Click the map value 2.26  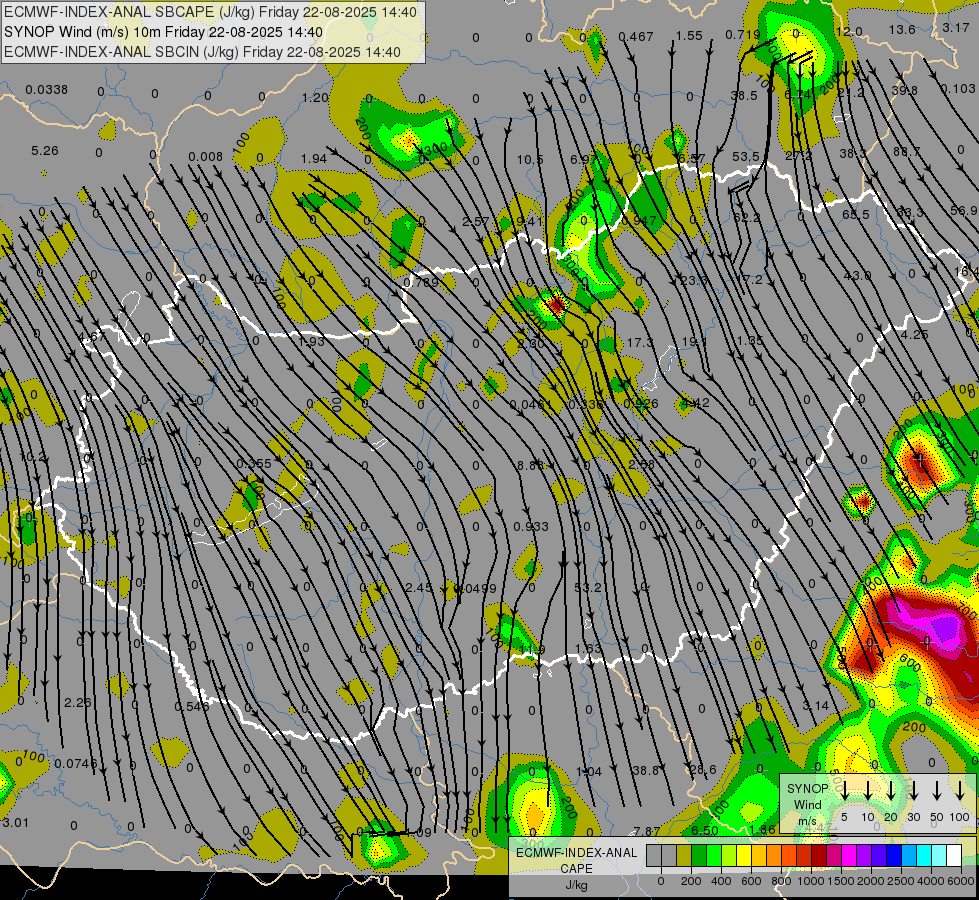coord(77,703)
